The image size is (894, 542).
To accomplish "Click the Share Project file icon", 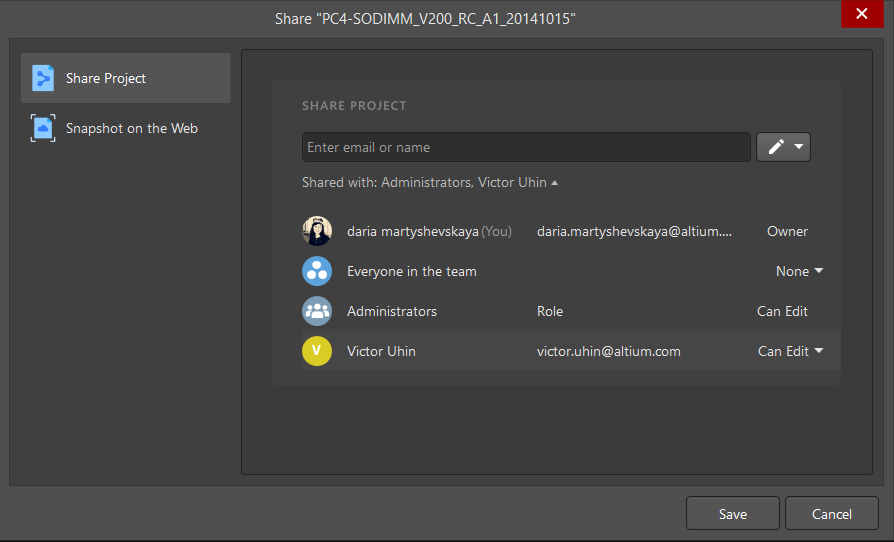I will [43, 78].
